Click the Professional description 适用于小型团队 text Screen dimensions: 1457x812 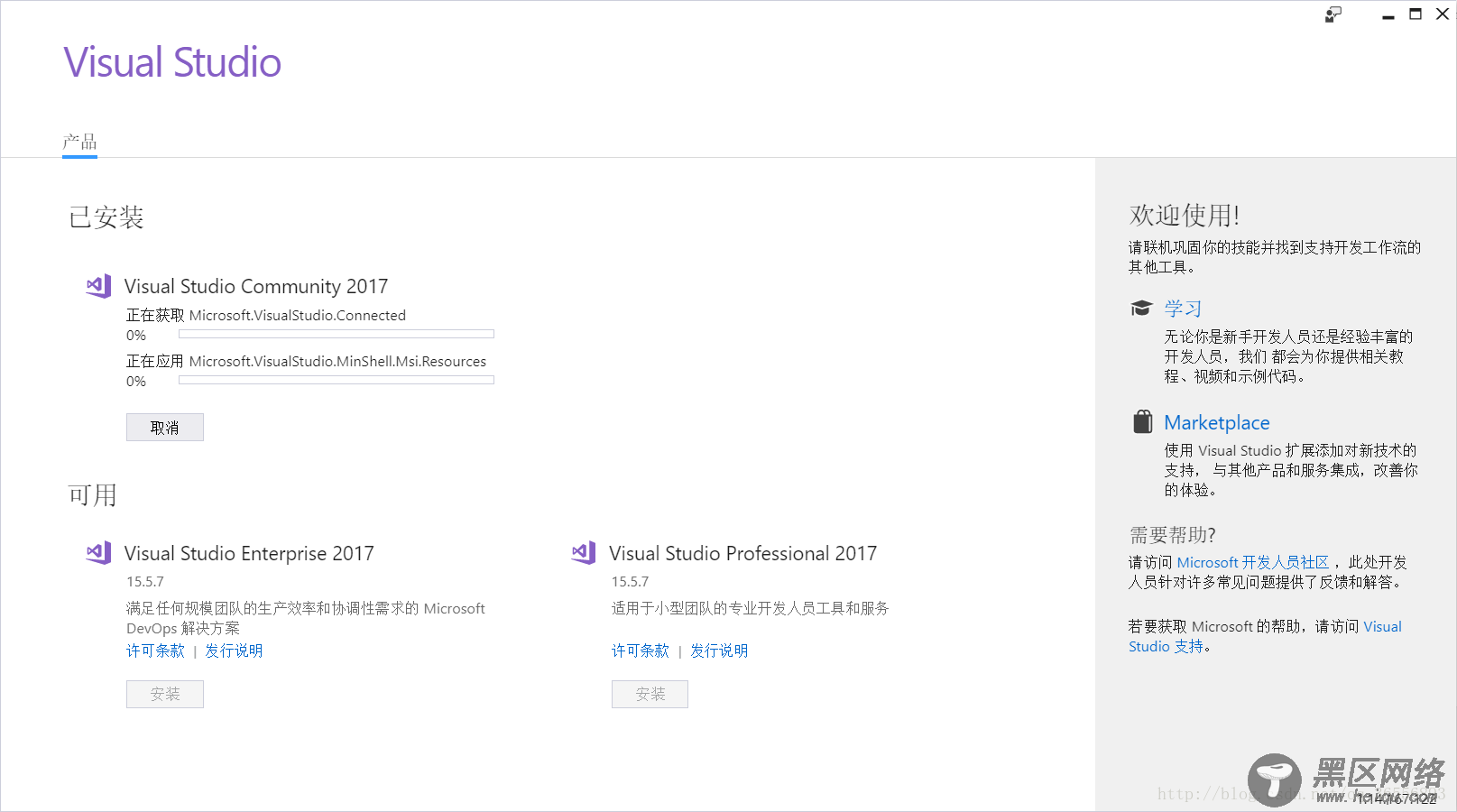pyautogui.click(x=751, y=608)
